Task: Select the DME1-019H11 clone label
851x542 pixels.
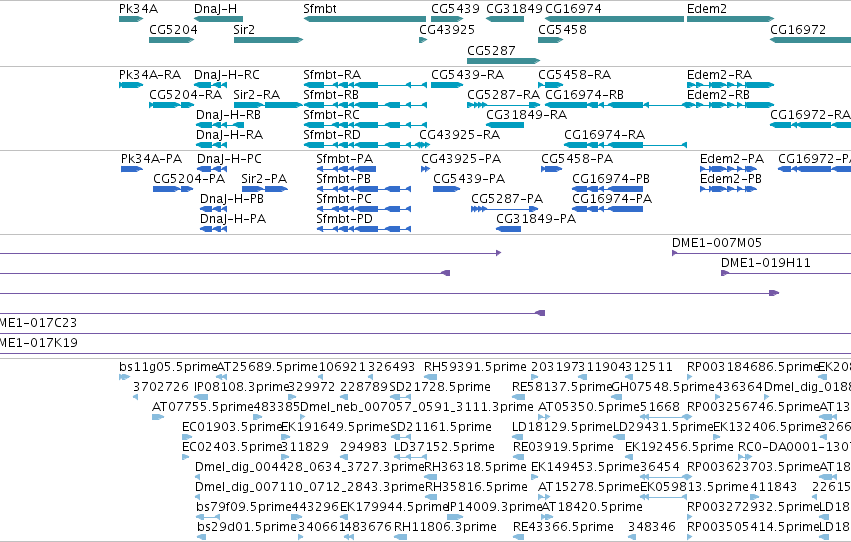Action: (x=766, y=263)
